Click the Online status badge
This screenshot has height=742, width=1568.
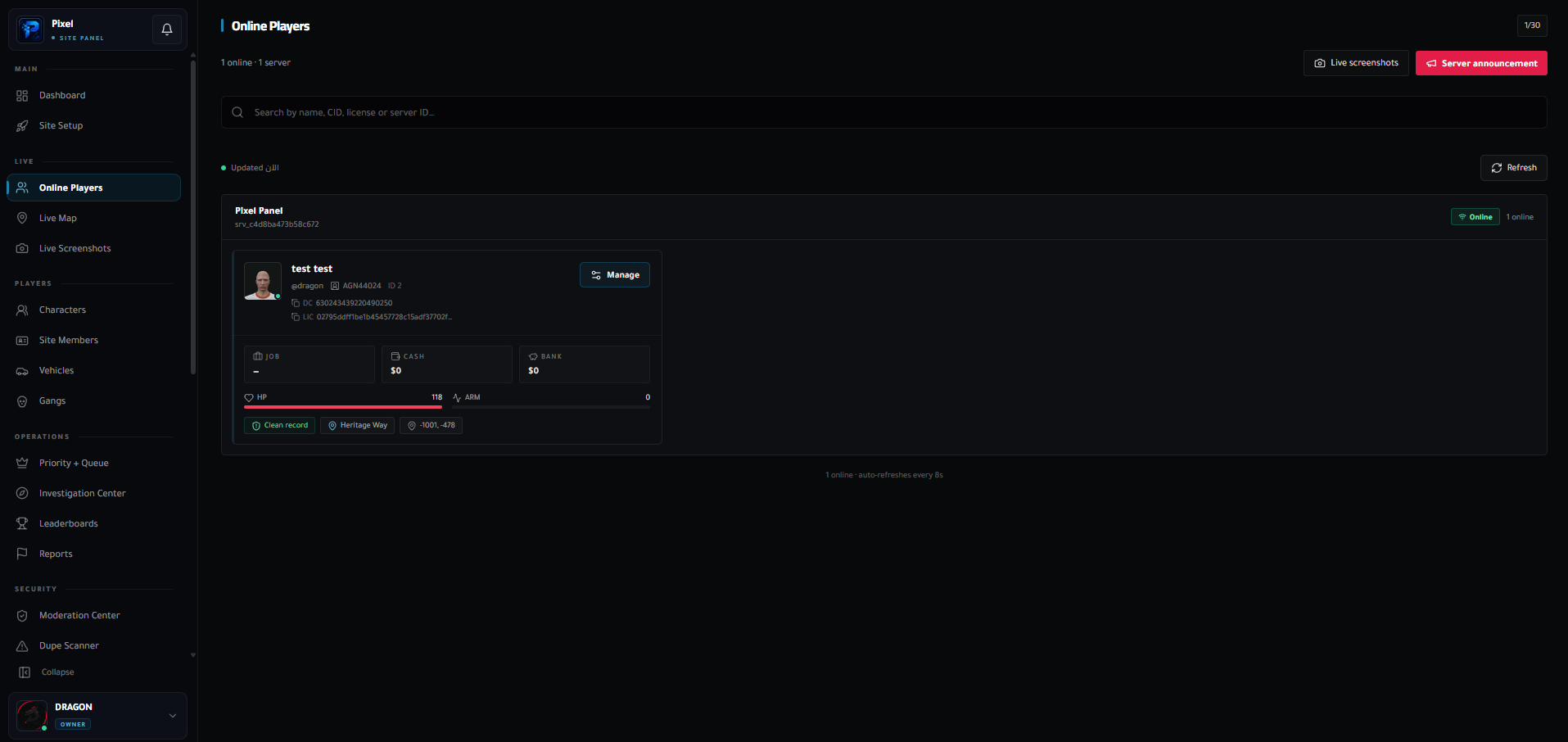[x=1475, y=217]
